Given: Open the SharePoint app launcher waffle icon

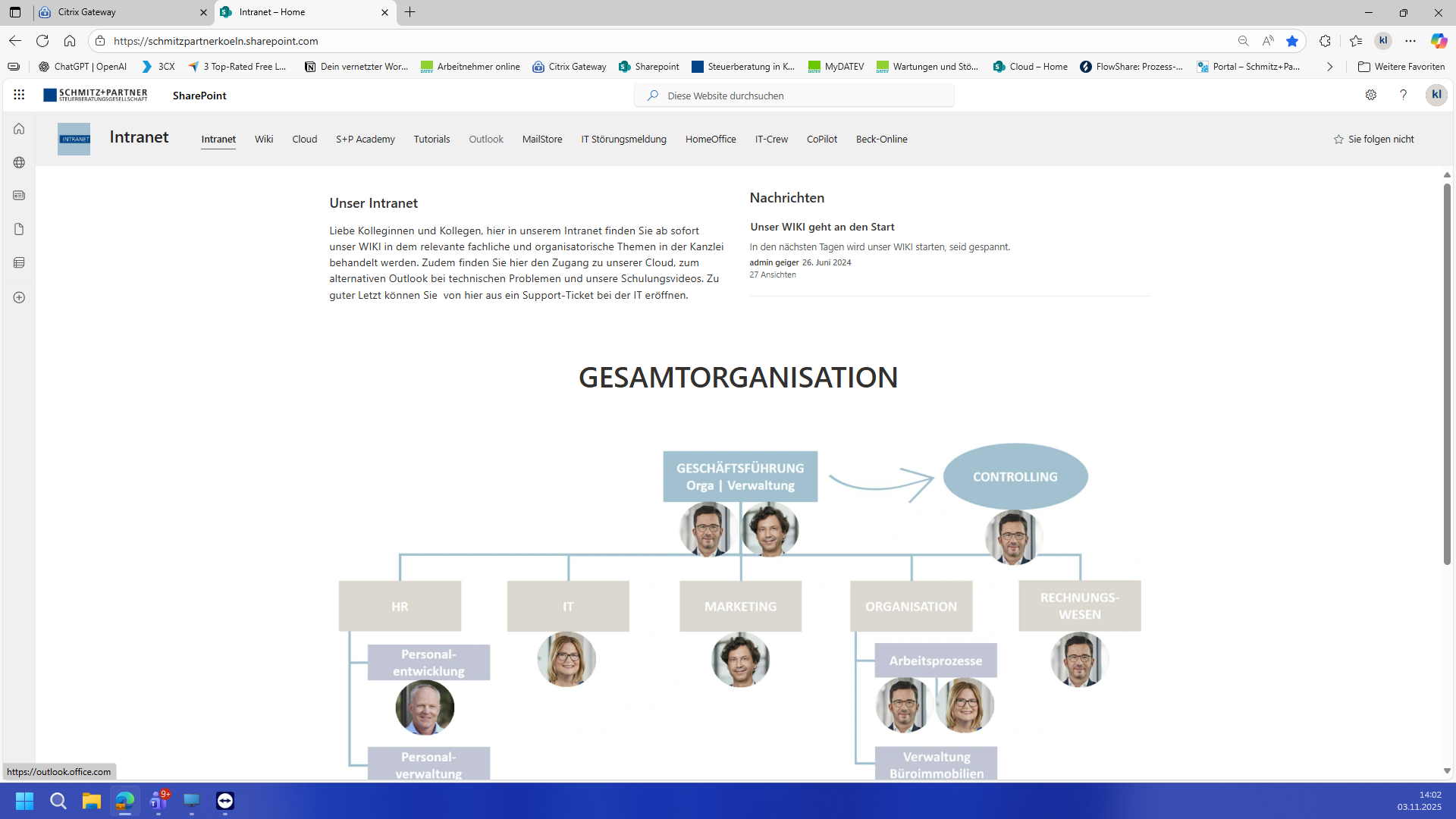Looking at the screenshot, I should click(x=19, y=95).
